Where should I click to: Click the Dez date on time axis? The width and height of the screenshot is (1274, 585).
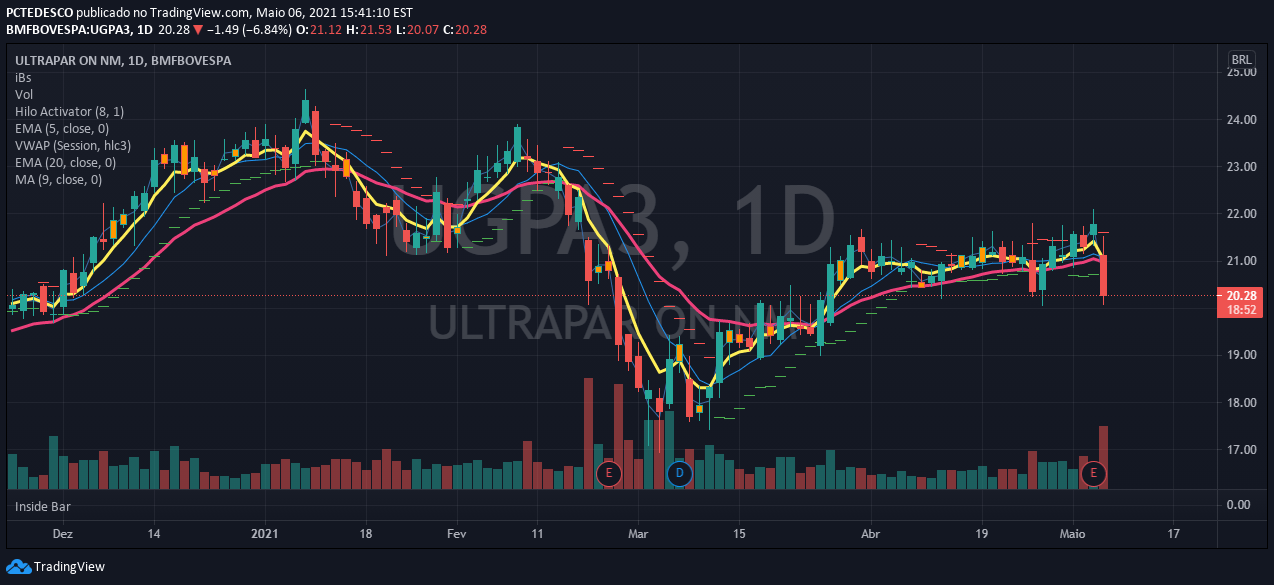(x=62, y=534)
